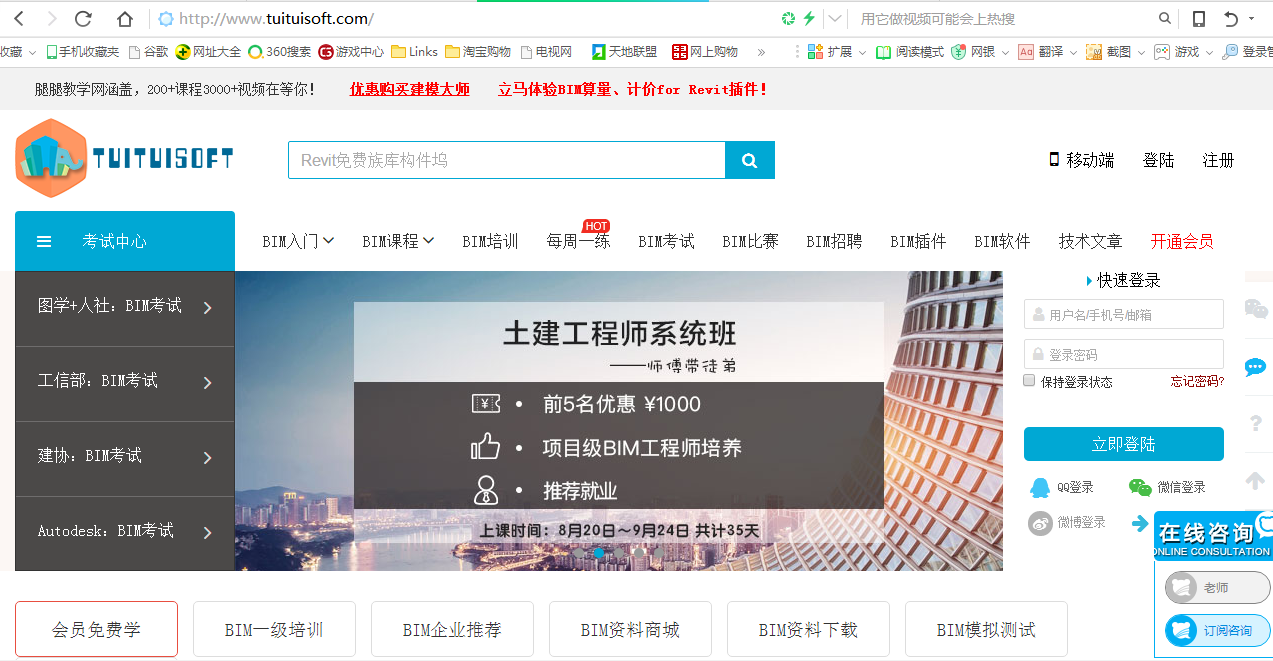Check the 保持登录状态 checkbox
Viewport: 1273px width, 661px height.
(x=1030, y=380)
